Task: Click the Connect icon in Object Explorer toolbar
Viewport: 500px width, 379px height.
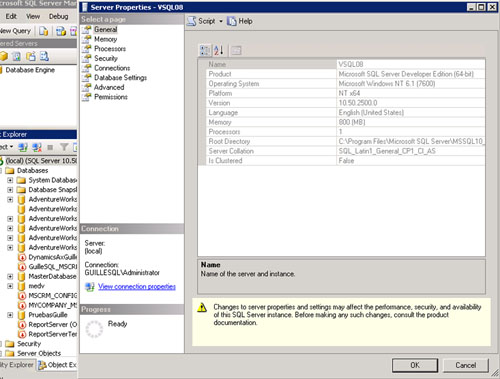Action: 23,147
